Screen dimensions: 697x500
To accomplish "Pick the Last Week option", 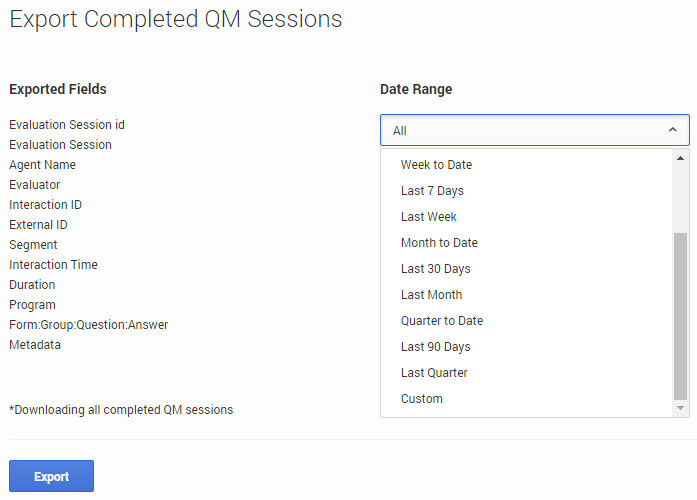I will pyautogui.click(x=429, y=217).
